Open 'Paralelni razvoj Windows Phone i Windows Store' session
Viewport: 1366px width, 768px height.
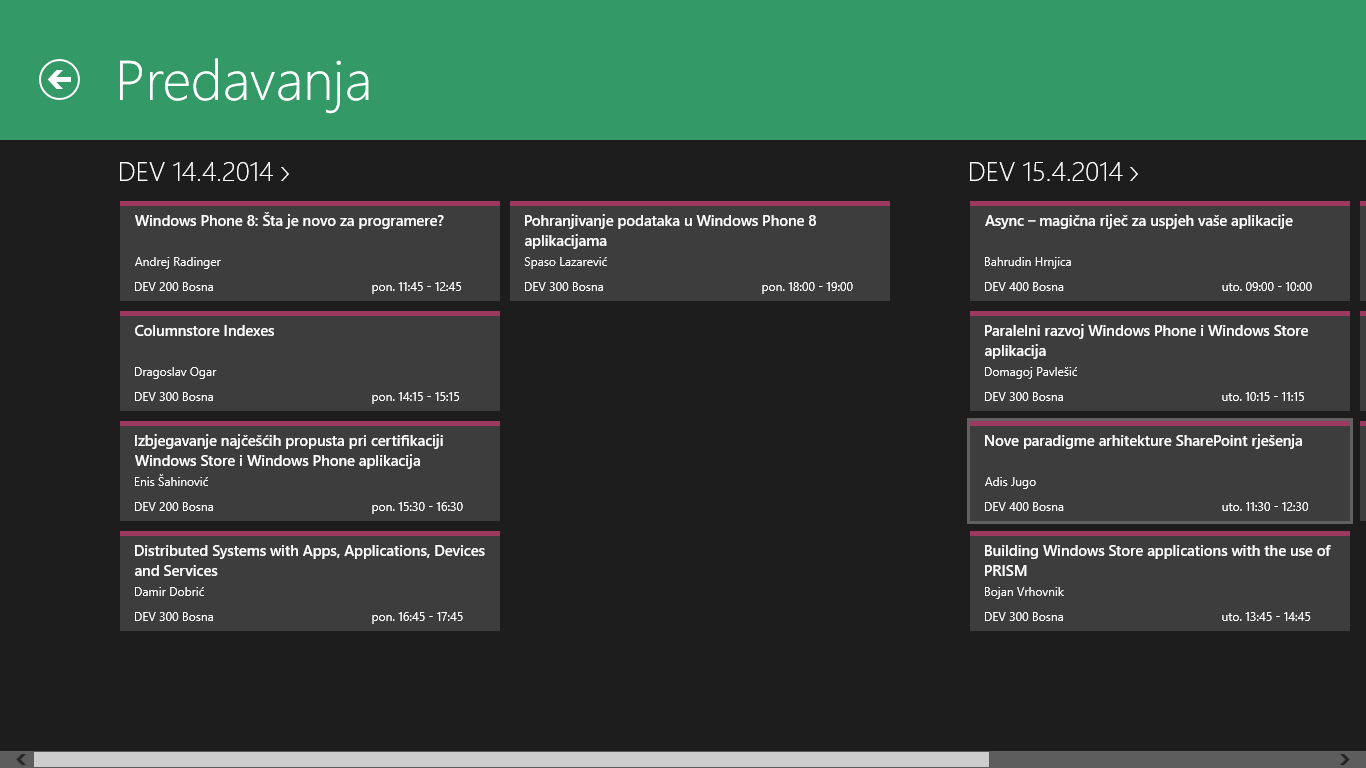(x=1160, y=361)
